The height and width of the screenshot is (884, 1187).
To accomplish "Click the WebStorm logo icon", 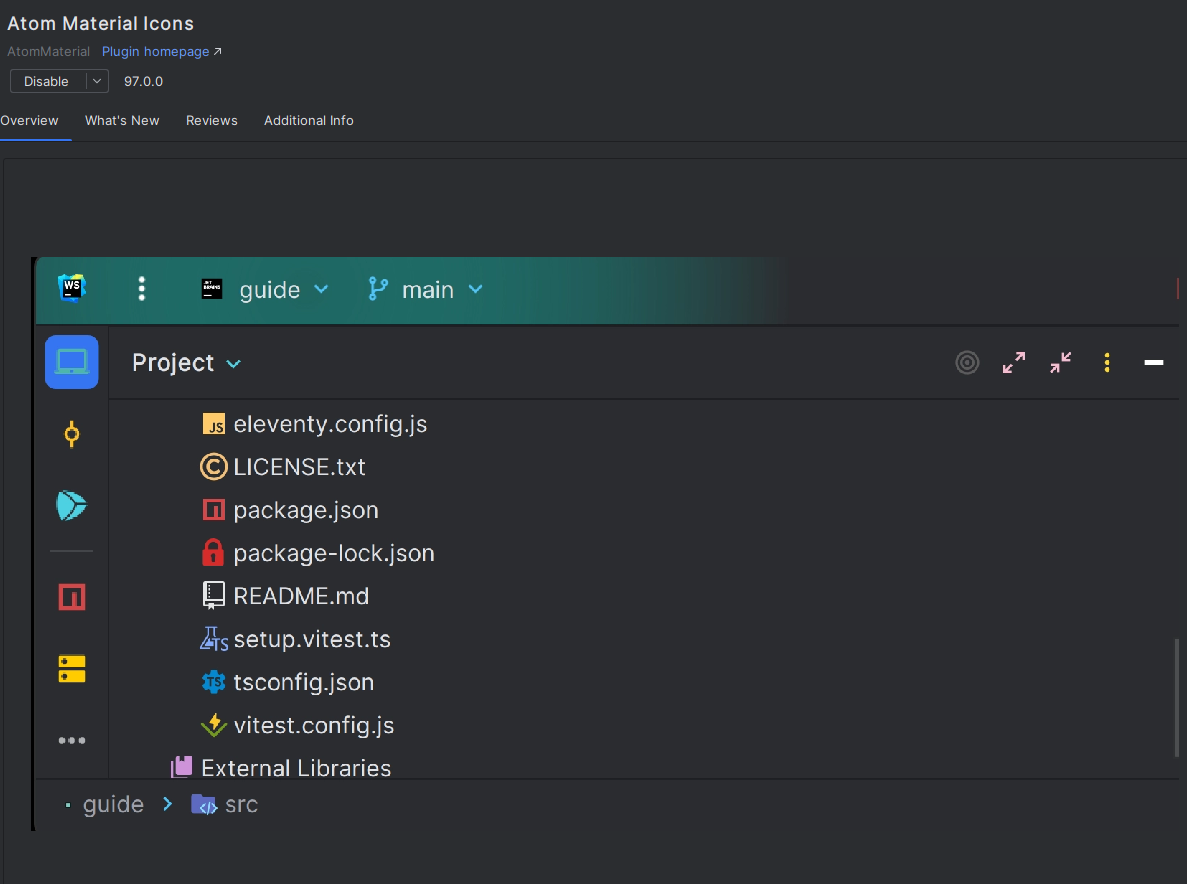I will pyautogui.click(x=72, y=288).
